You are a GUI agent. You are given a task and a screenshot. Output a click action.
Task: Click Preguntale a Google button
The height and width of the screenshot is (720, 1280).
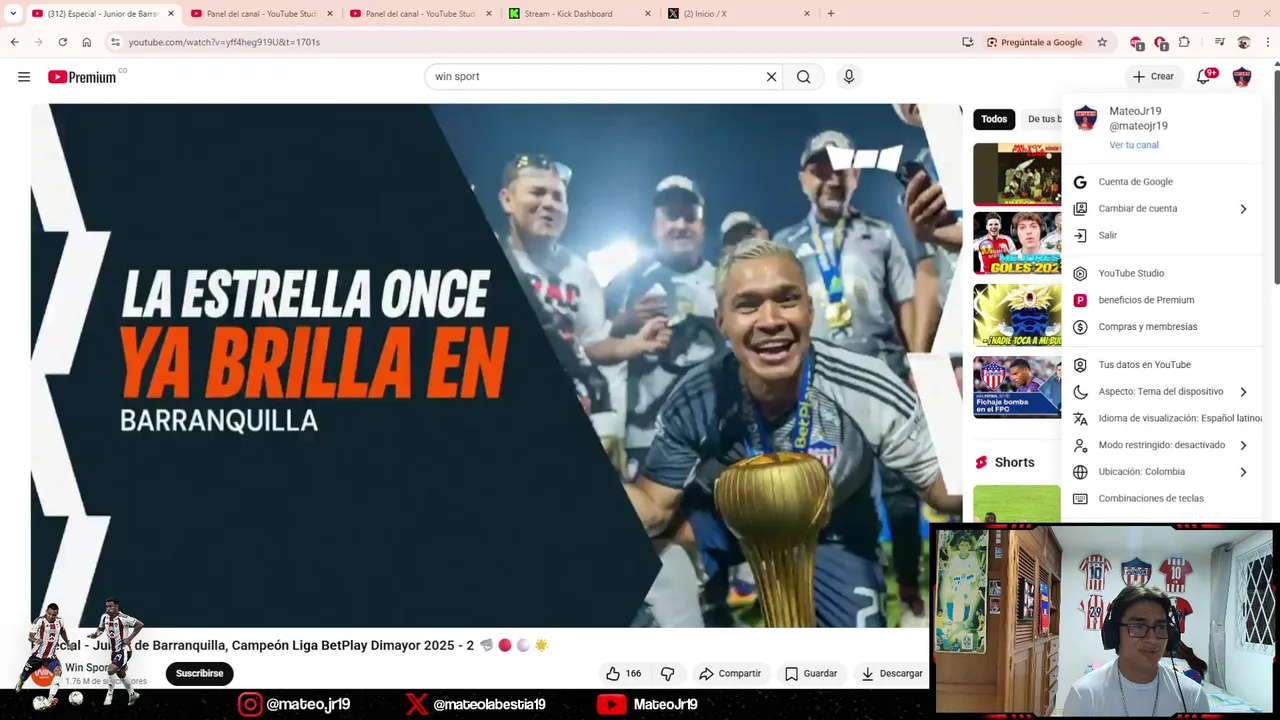(x=1034, y=42)
